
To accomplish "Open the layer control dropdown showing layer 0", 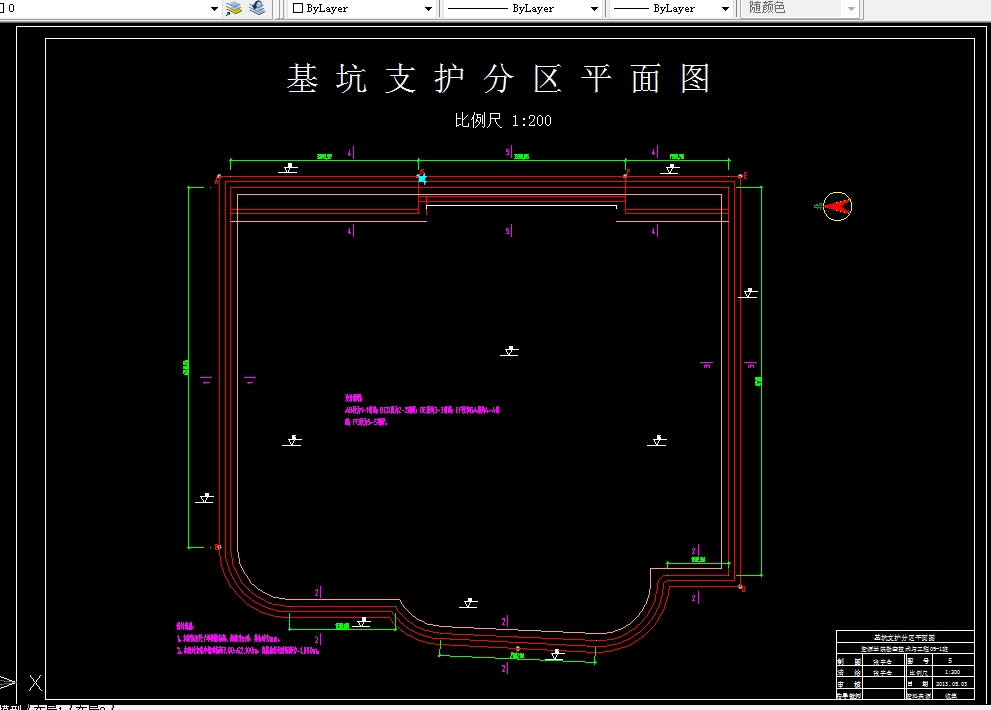I will tap(212, 8).
